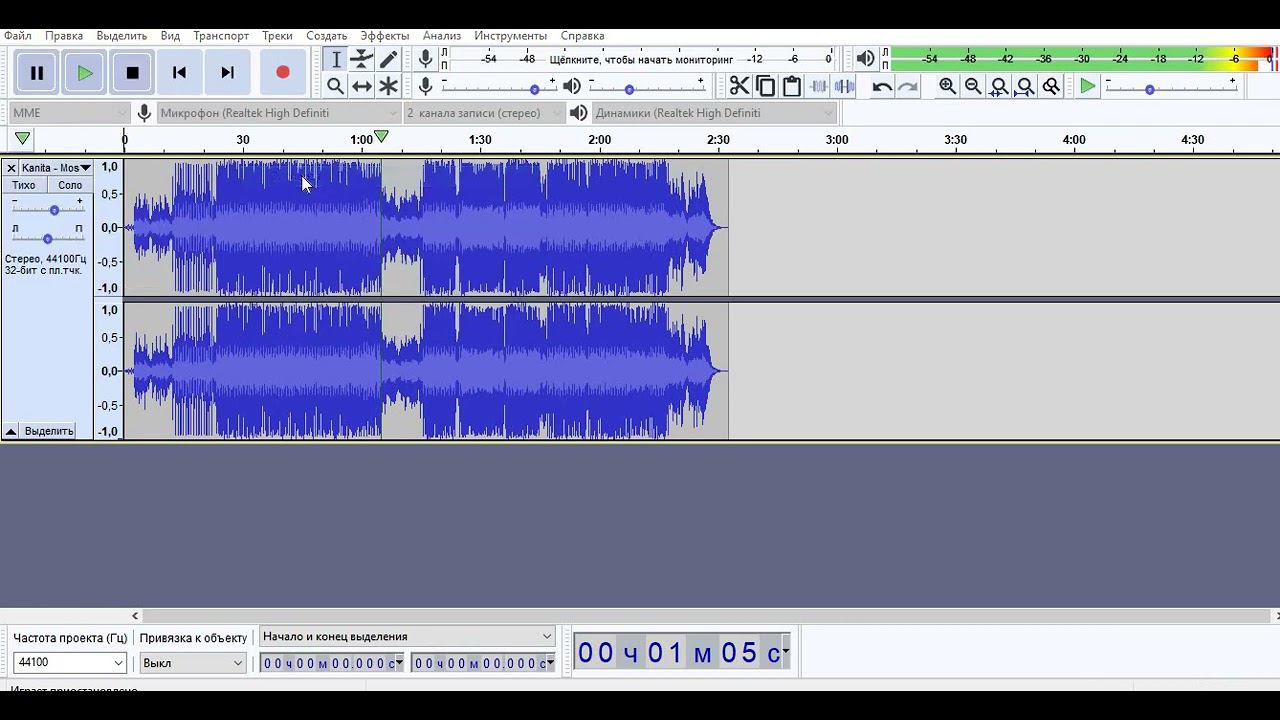1280x720 pixels.
Task: Open the Создать menu
Action: click(x=327, y=35)
